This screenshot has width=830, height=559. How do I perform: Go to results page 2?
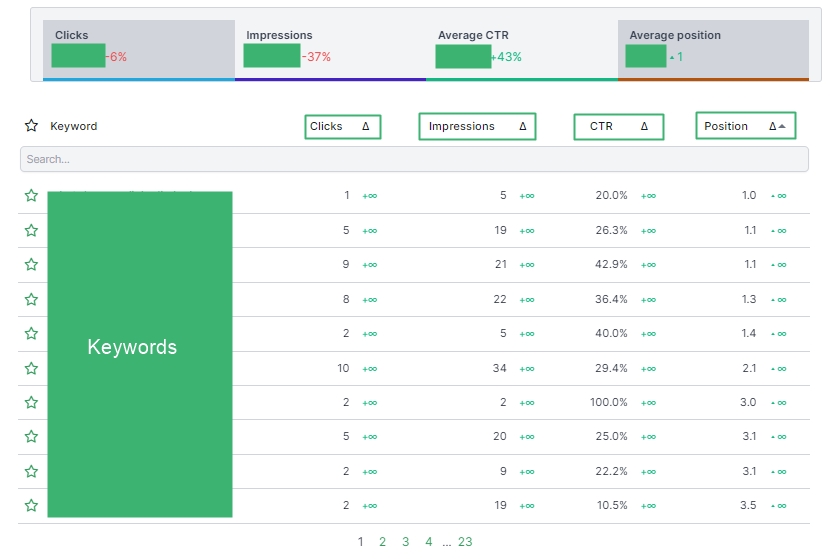coord(382,542)
